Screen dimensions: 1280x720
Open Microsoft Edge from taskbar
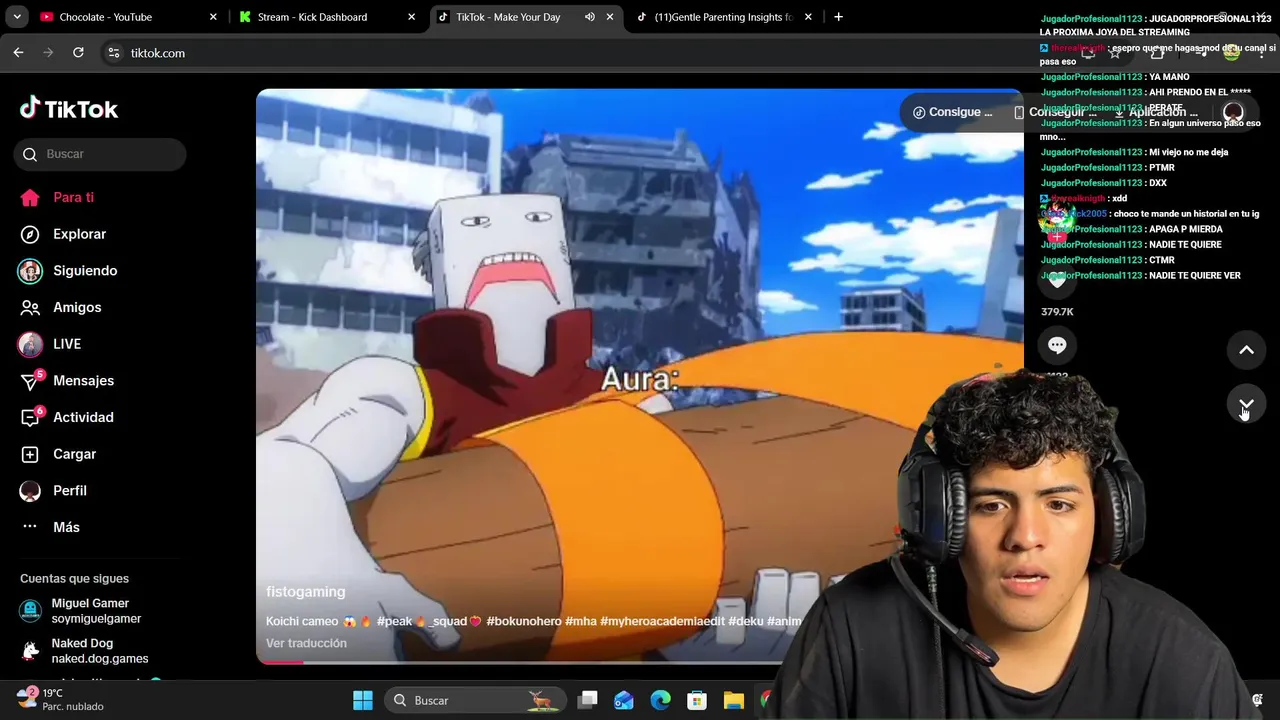pos(660,700)
